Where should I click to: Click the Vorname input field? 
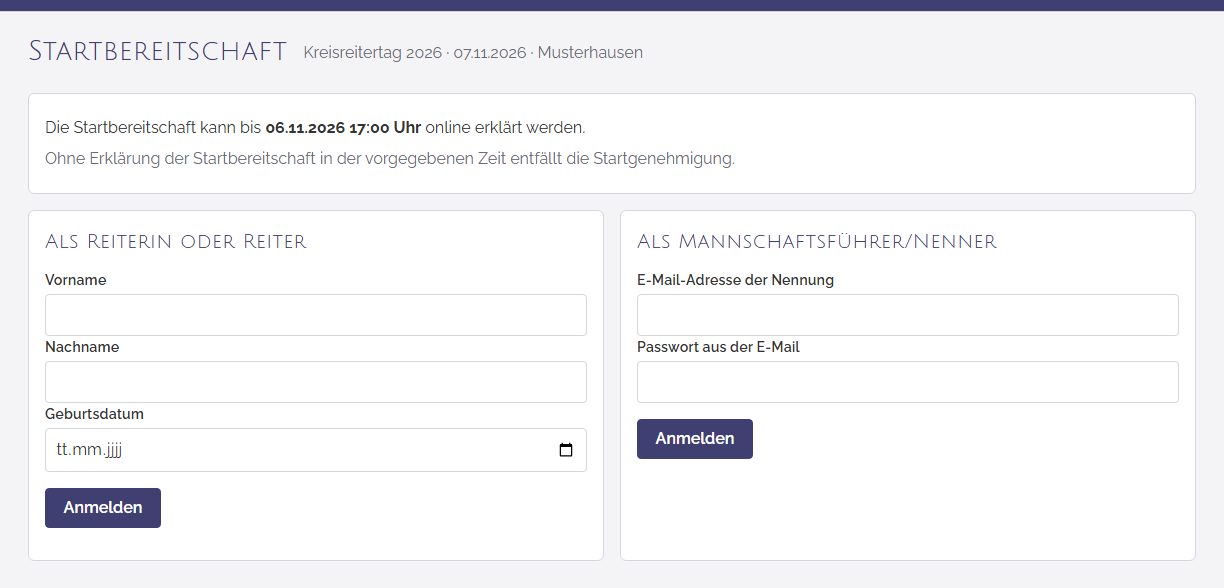coord(316,315)
